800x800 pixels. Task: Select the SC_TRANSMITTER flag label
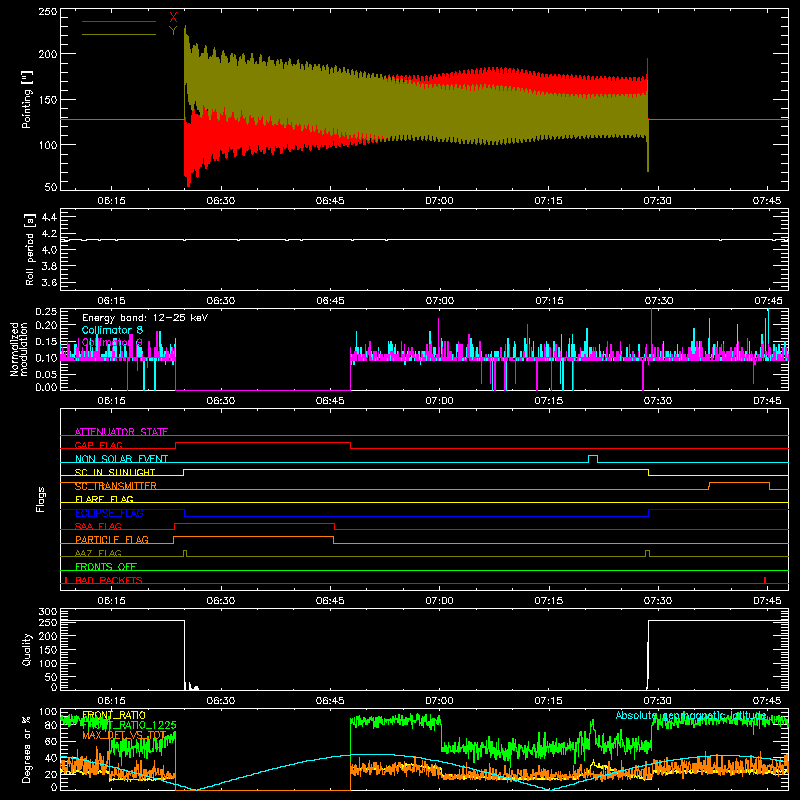116,486
